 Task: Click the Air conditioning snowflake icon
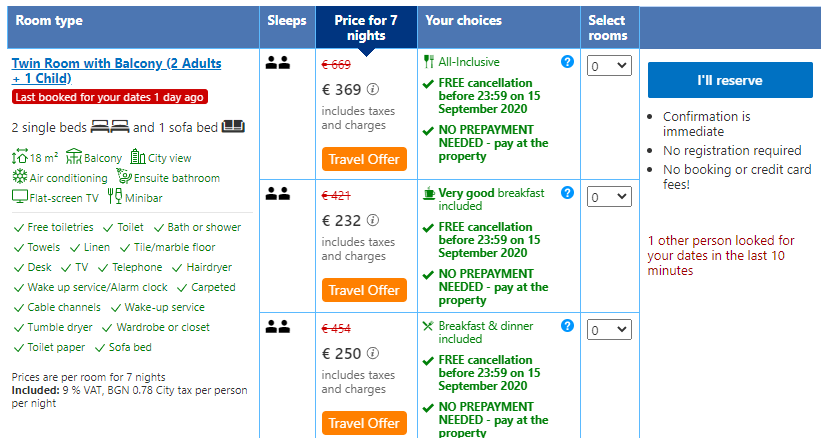(x=20, y=177)
